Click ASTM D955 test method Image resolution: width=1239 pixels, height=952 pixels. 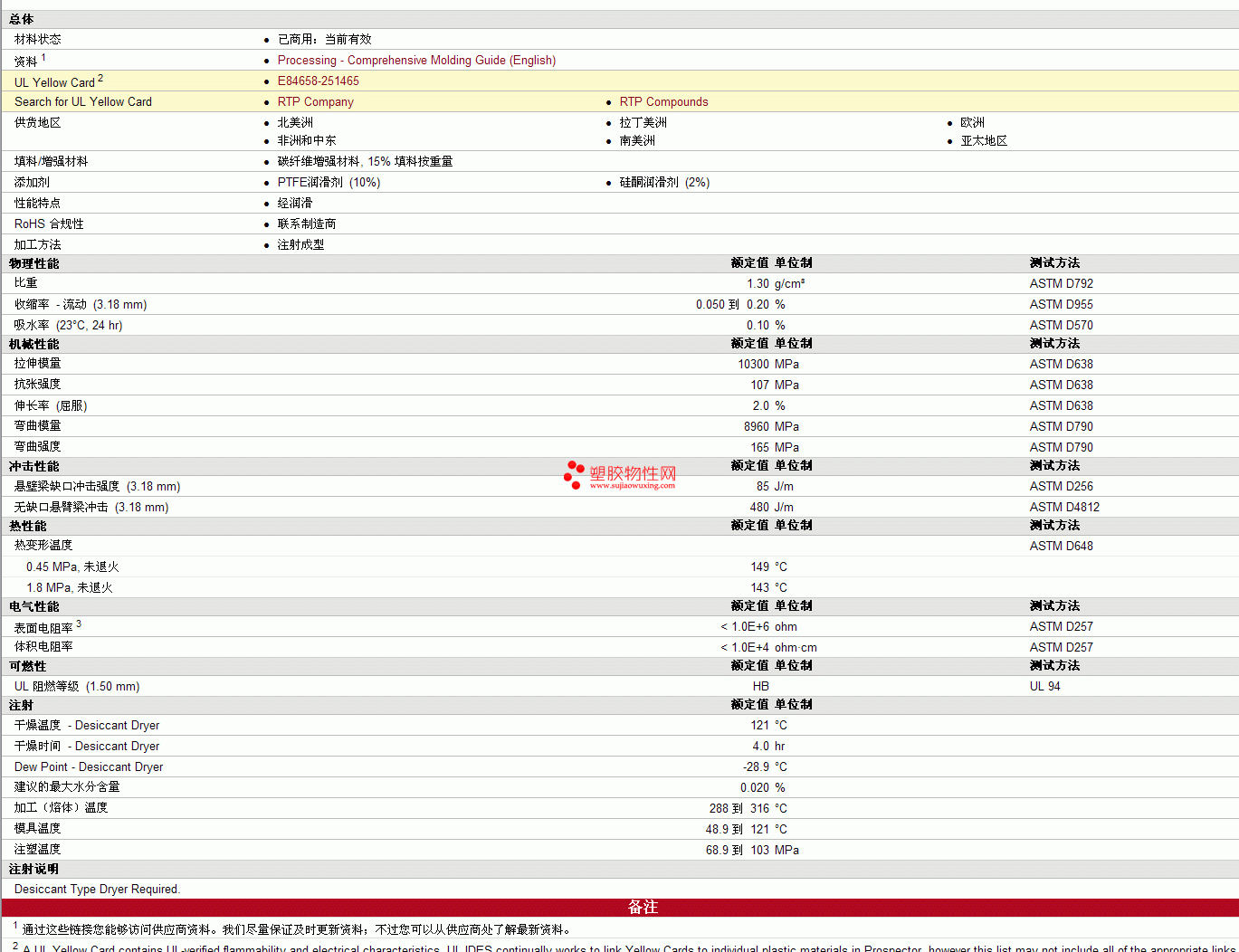(x=1062, y=304)
